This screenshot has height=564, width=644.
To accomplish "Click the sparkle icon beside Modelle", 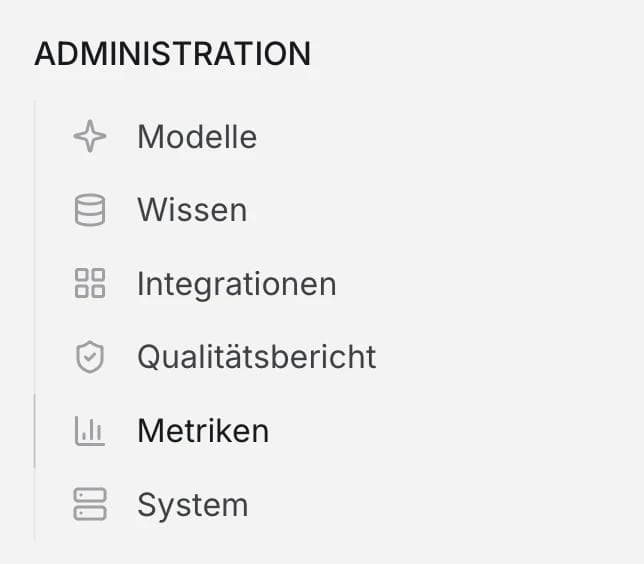I will pos(90,137).
